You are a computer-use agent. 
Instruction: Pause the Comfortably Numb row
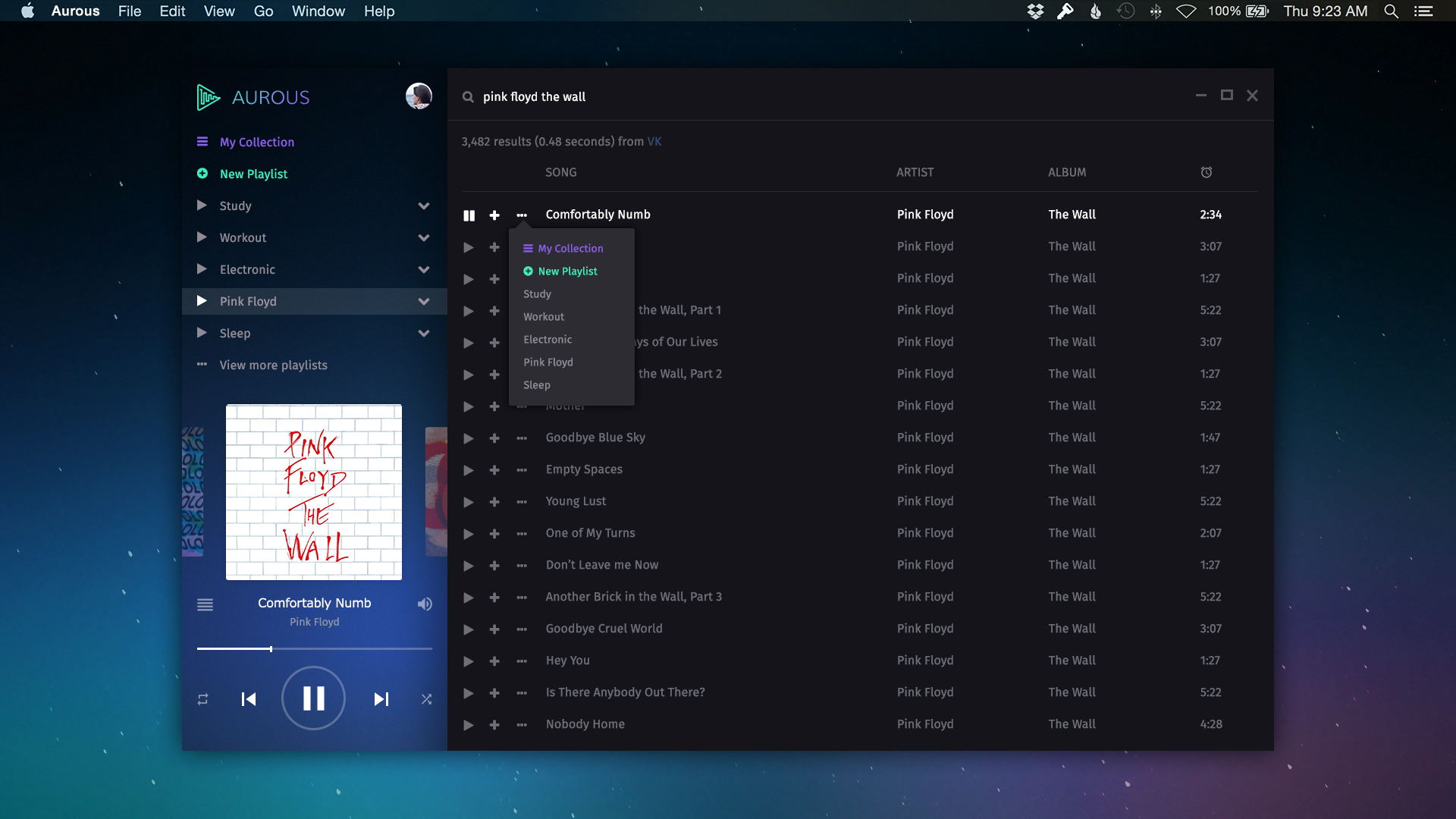(x=469, y=215)
